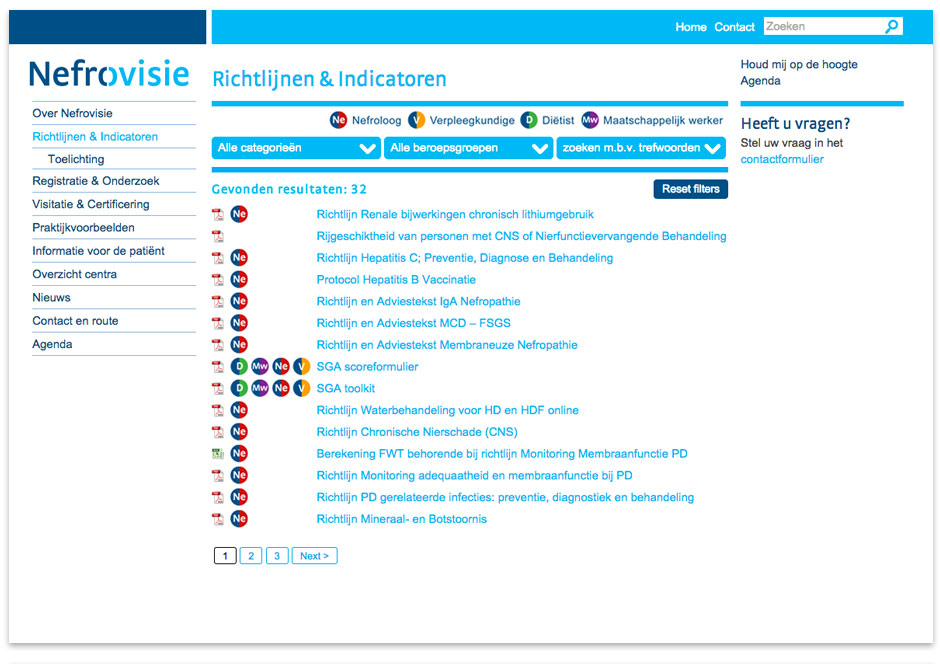
Task: Go to results page 3
Action: click(x=277, y=556)
